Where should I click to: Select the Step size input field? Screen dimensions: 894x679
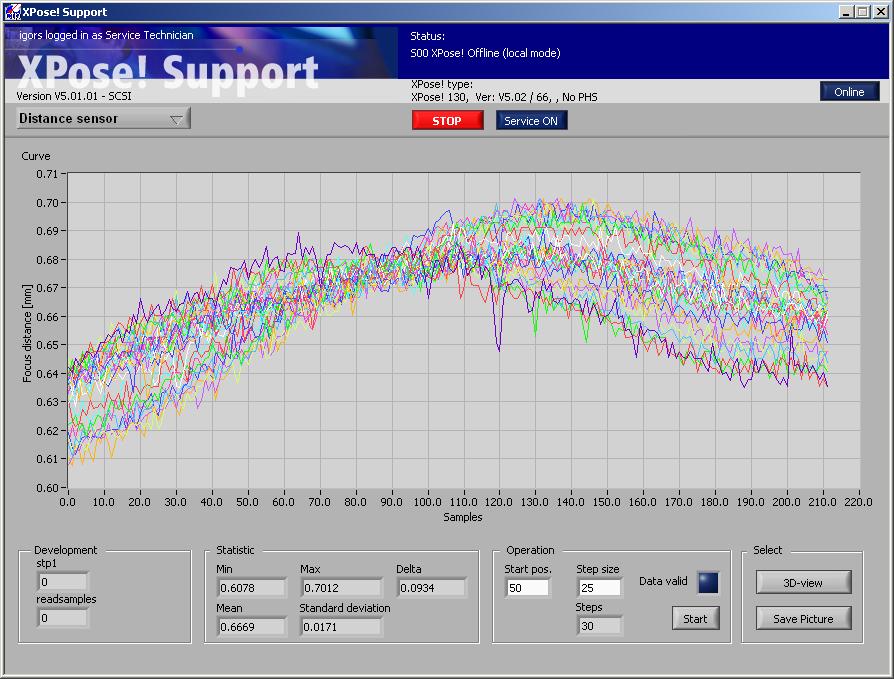point(599,588)
